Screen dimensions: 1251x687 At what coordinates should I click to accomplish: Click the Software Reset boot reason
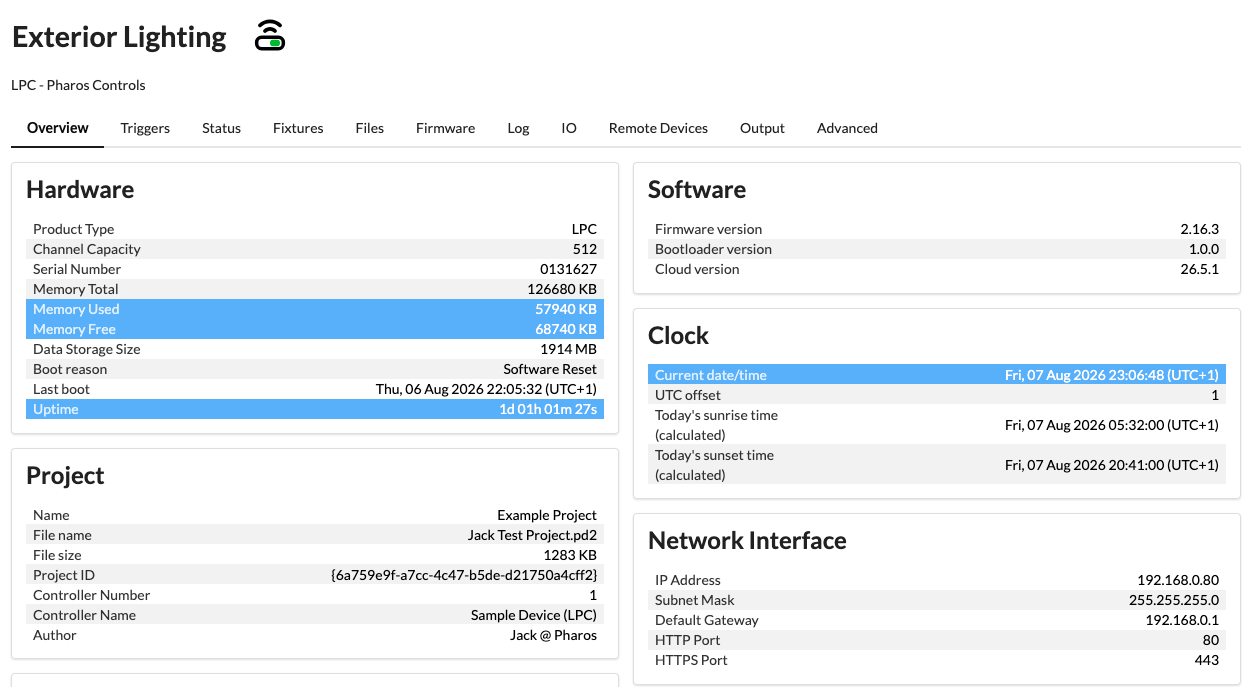(x=550, y=369)
